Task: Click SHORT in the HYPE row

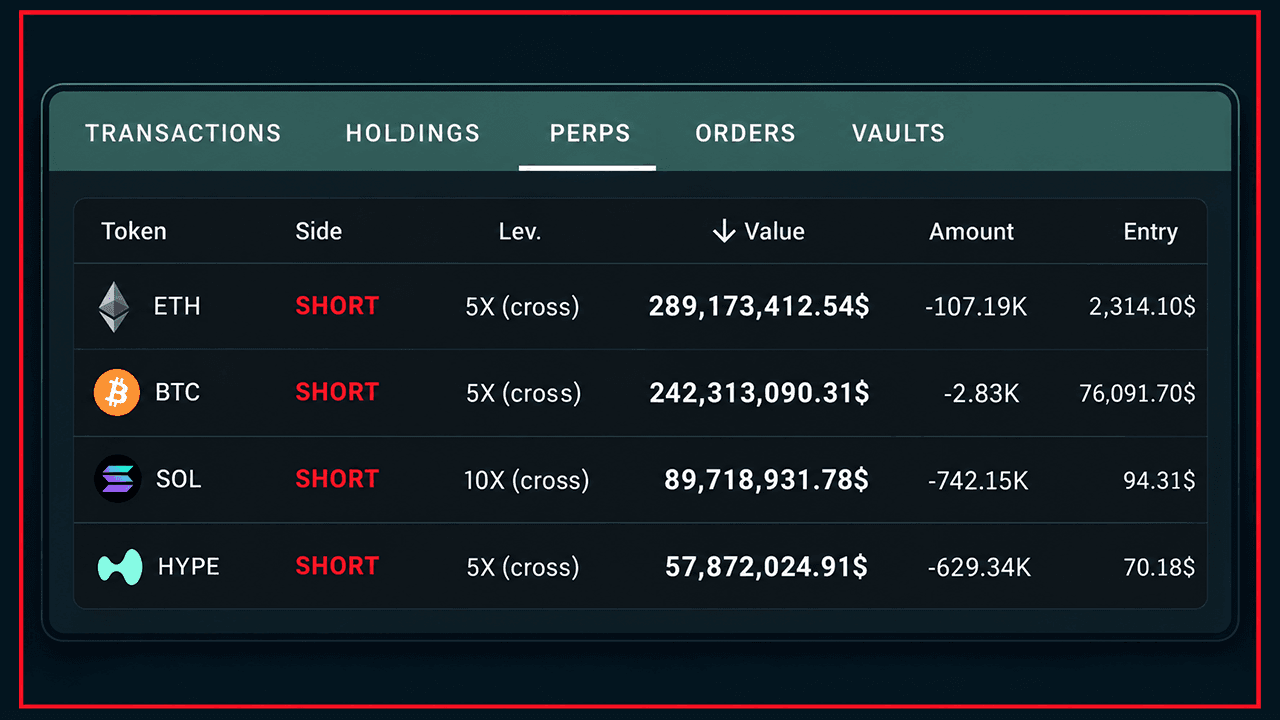Action: pyautogui.click(x=337, y=566)
